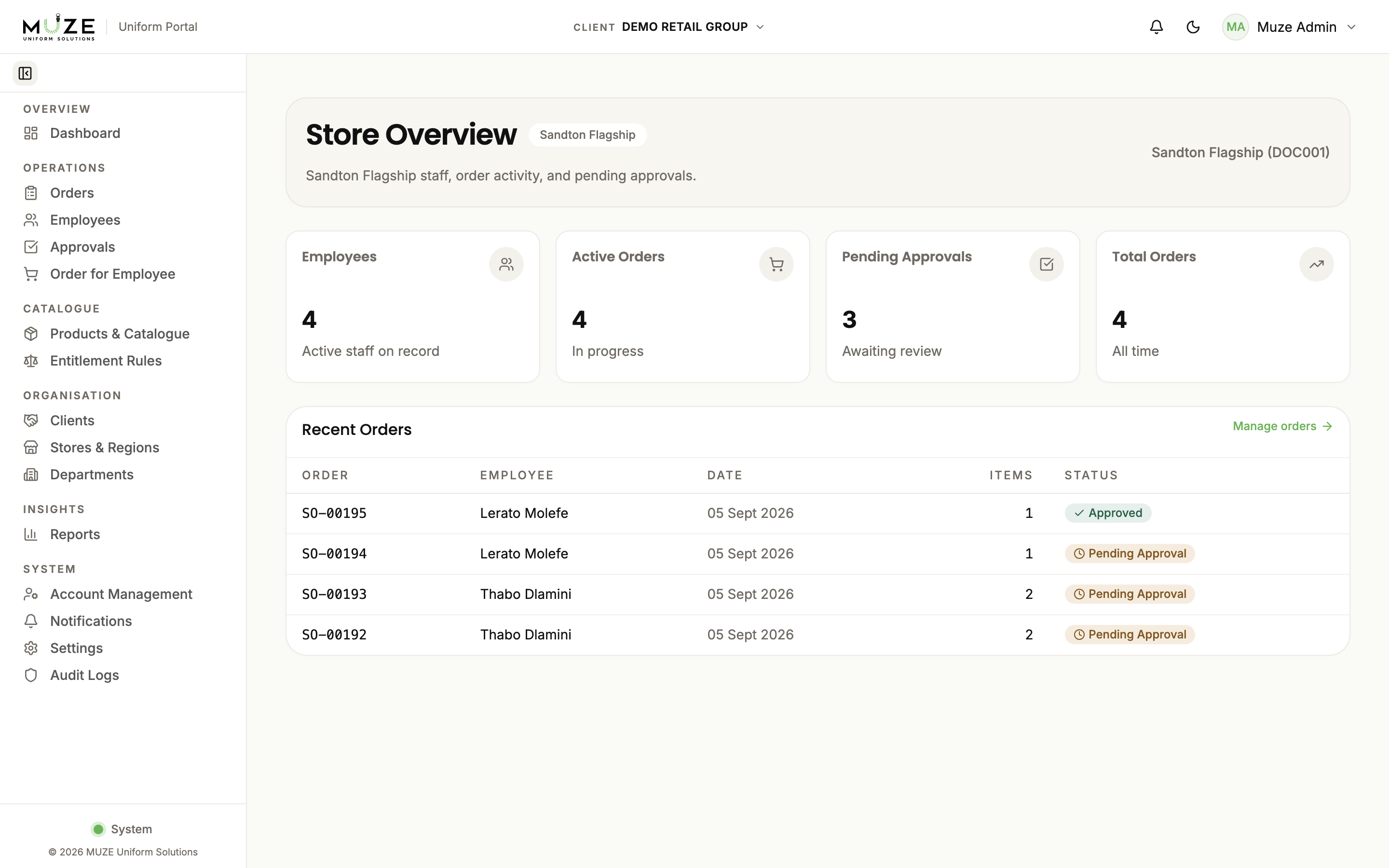This screenshot has width=1389, height=868.
Task: Click the Manage orders link
Action: 1282,426
